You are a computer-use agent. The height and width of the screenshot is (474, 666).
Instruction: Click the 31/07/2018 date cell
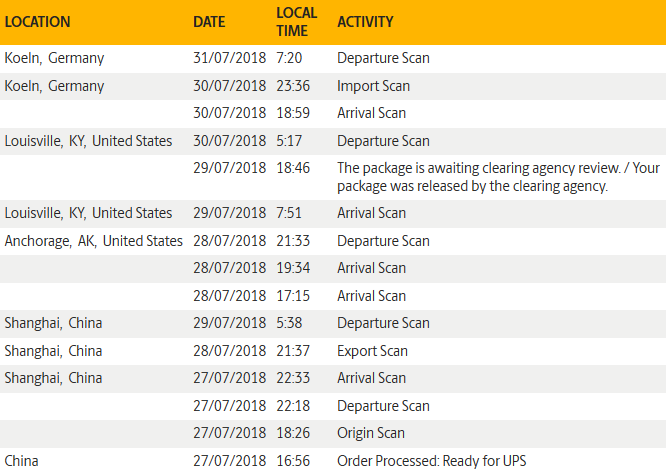pos(229,58)
